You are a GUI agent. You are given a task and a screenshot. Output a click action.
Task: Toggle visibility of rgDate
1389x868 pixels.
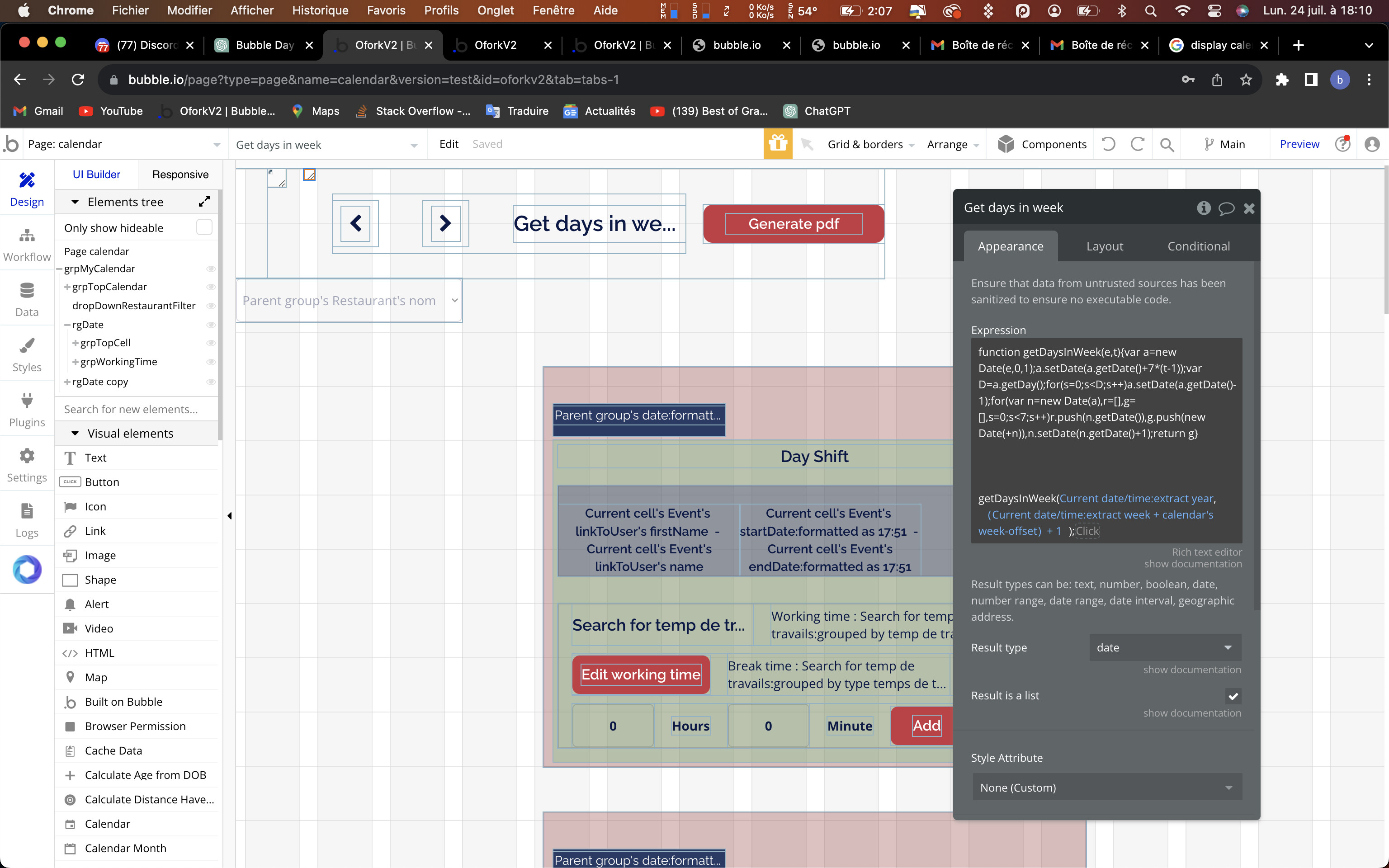[x=211, y=325]
